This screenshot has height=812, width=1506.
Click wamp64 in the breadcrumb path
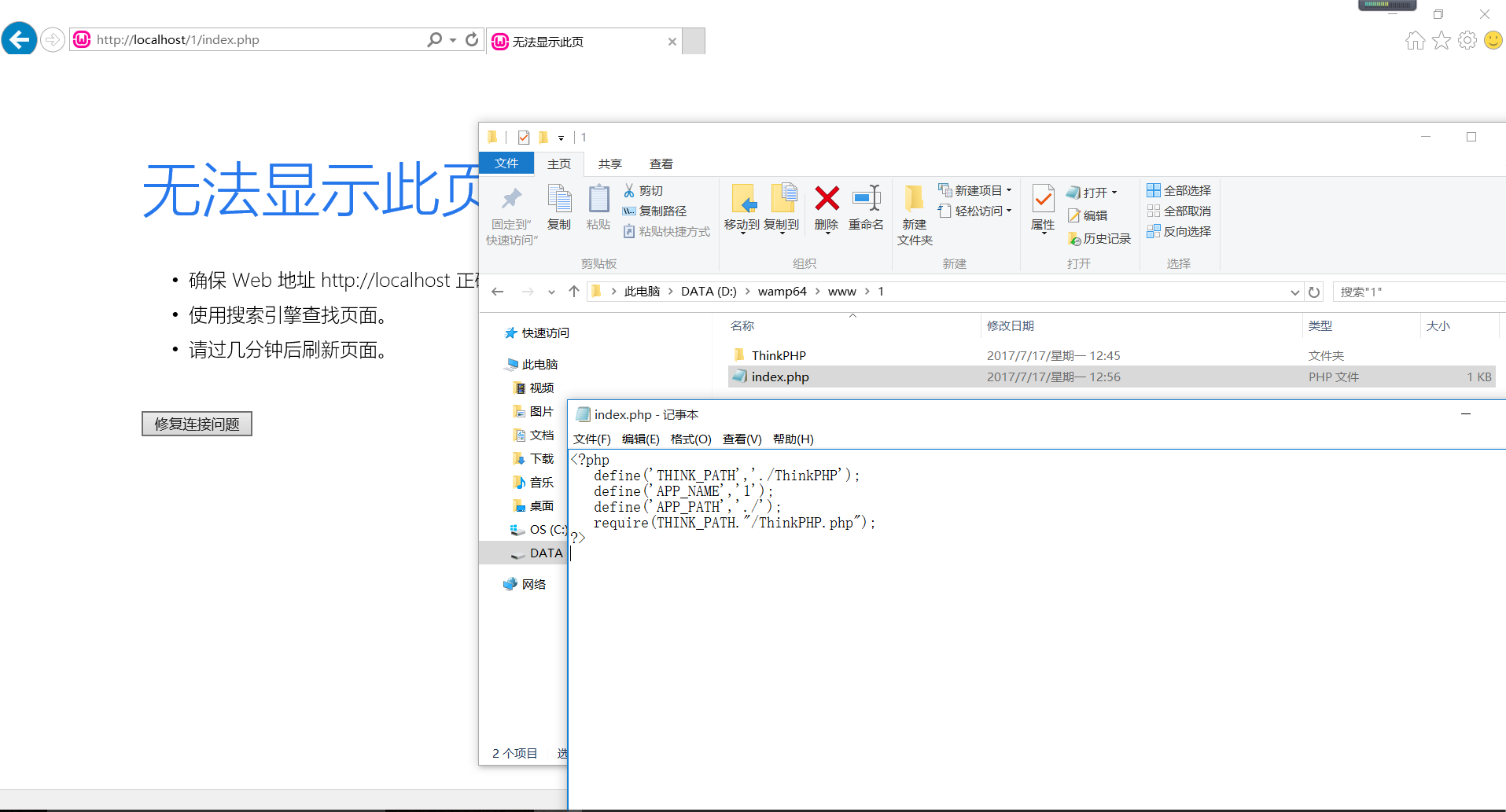pyautogui.click(x=782, y=292)
